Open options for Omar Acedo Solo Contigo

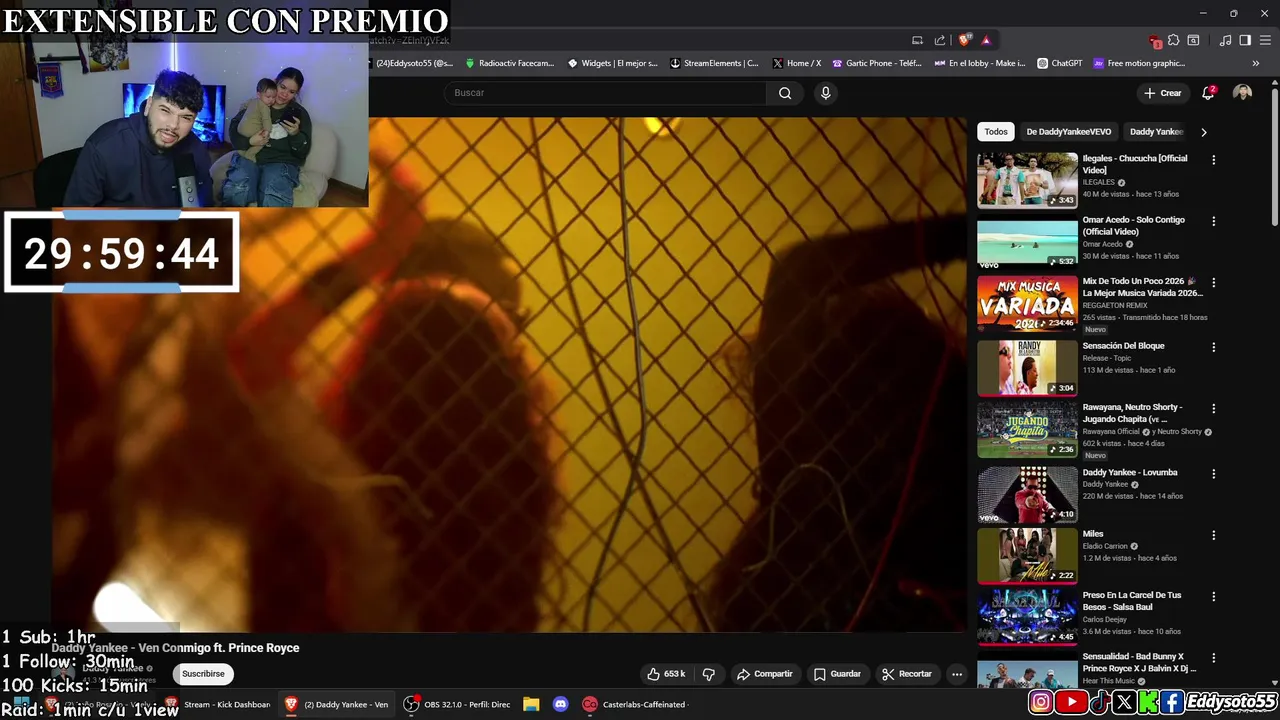1213,221
